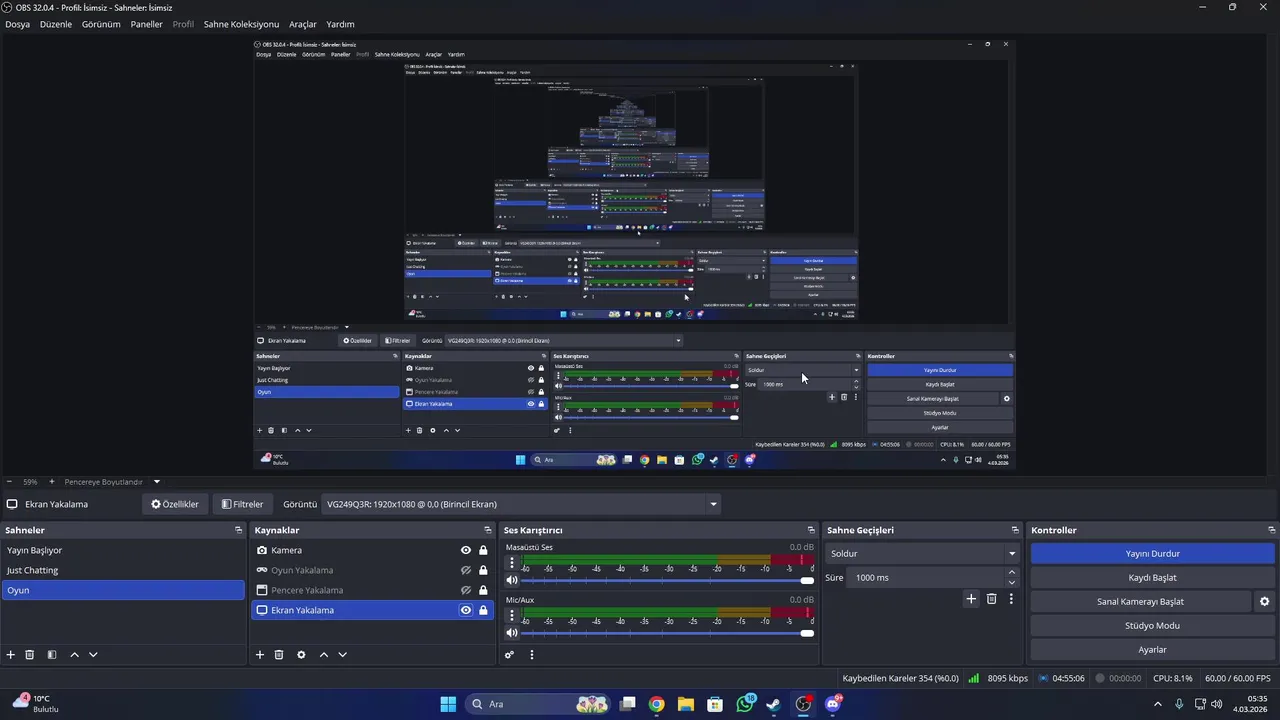Hide the Ekran Yakalama source

click(x=466, y=610)
